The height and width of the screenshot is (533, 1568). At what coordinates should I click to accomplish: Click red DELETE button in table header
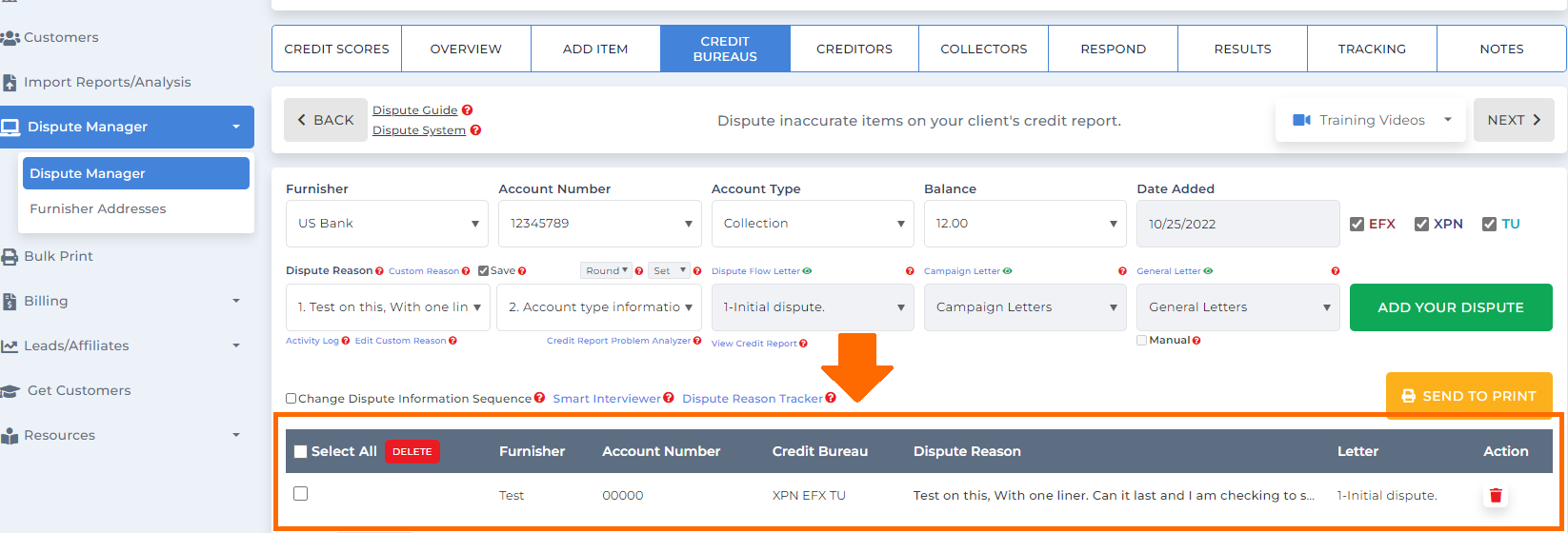pyautogui.click(x=412, y=452)
